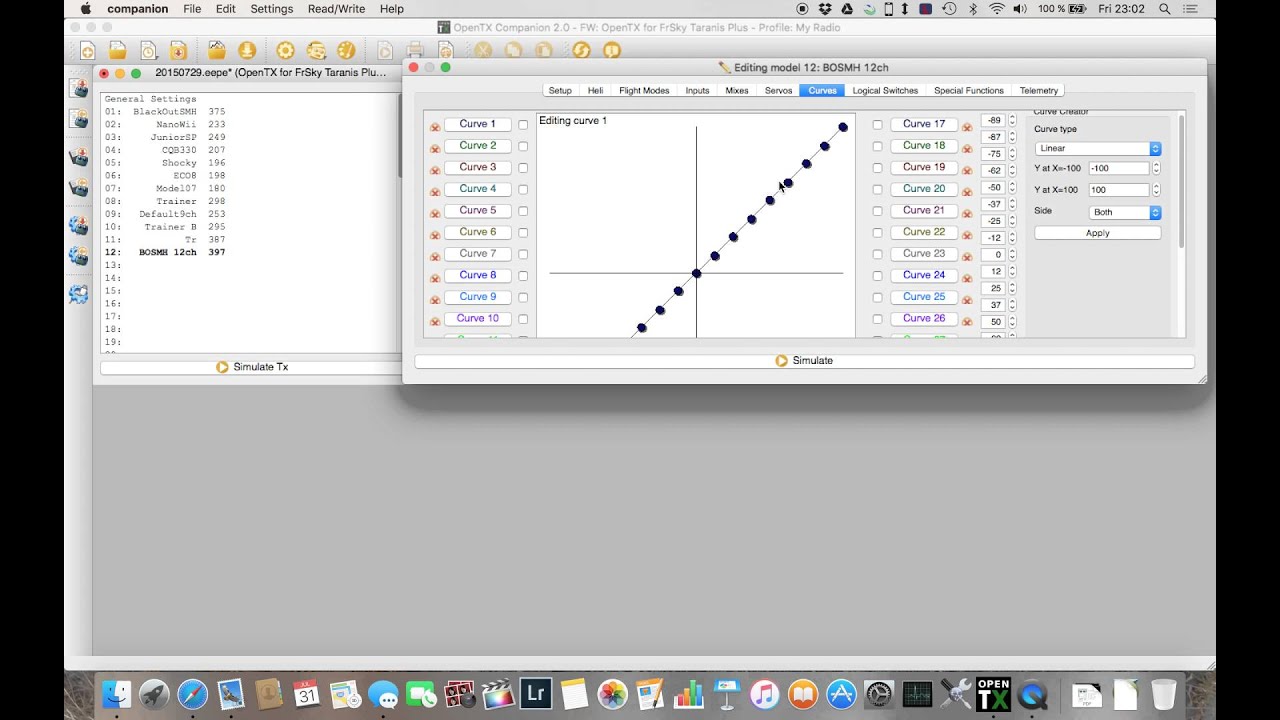Open the Settings menu in menu bar
This screenshot has width=1280, height=720.
[272, 9]
